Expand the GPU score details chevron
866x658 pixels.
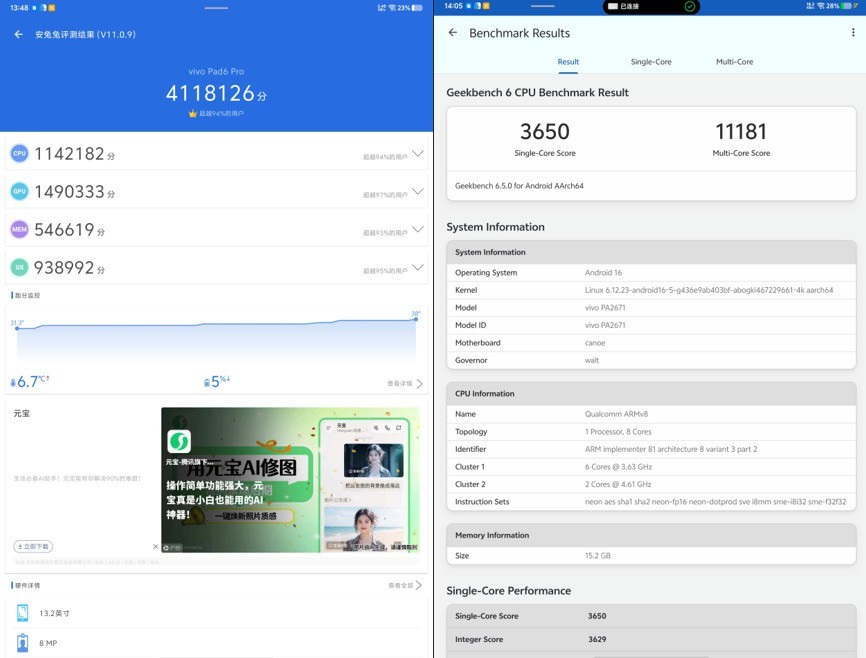pyautogui.click(x=417, y=191)
